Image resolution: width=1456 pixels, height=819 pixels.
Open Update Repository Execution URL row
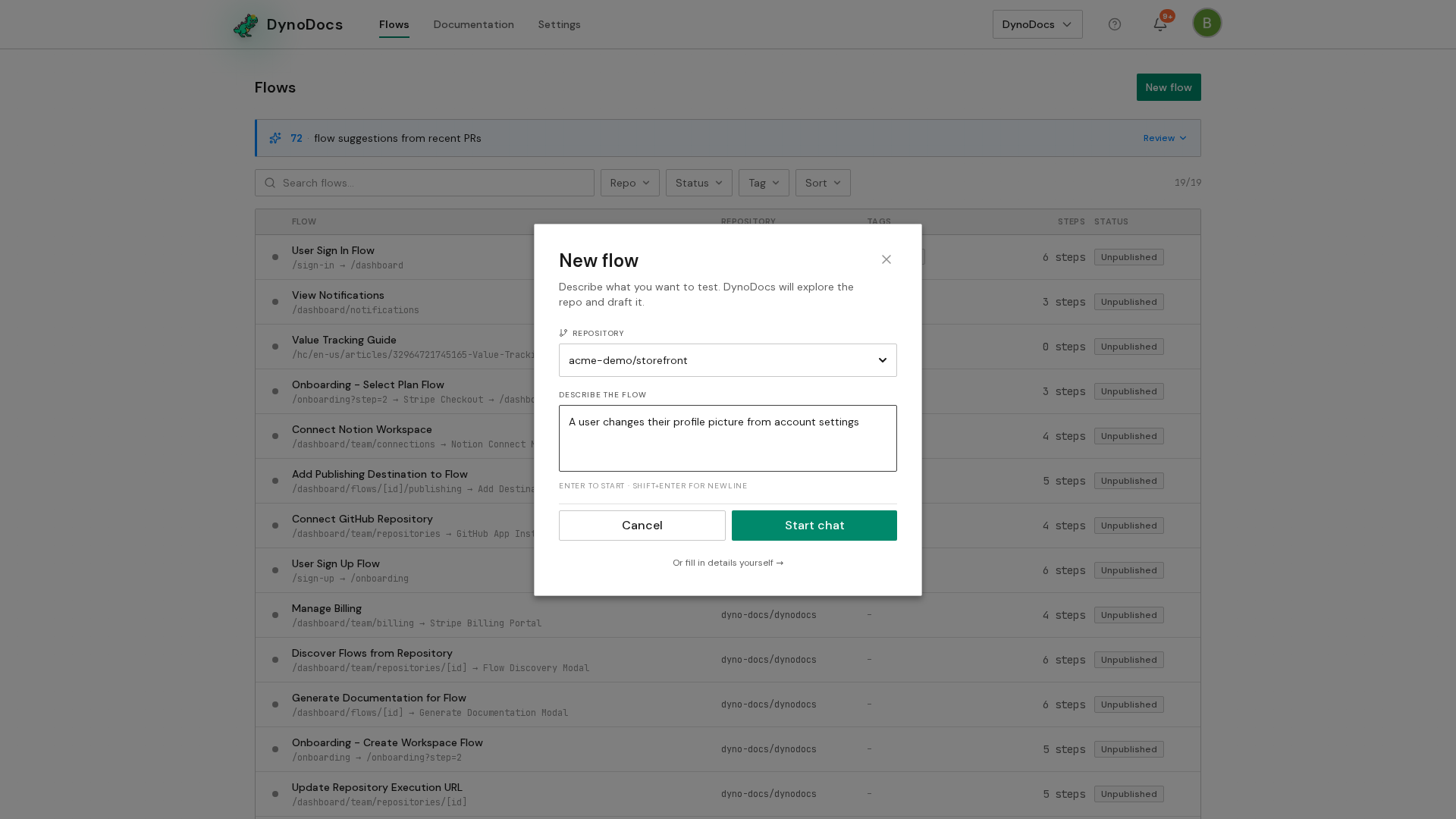727,794
